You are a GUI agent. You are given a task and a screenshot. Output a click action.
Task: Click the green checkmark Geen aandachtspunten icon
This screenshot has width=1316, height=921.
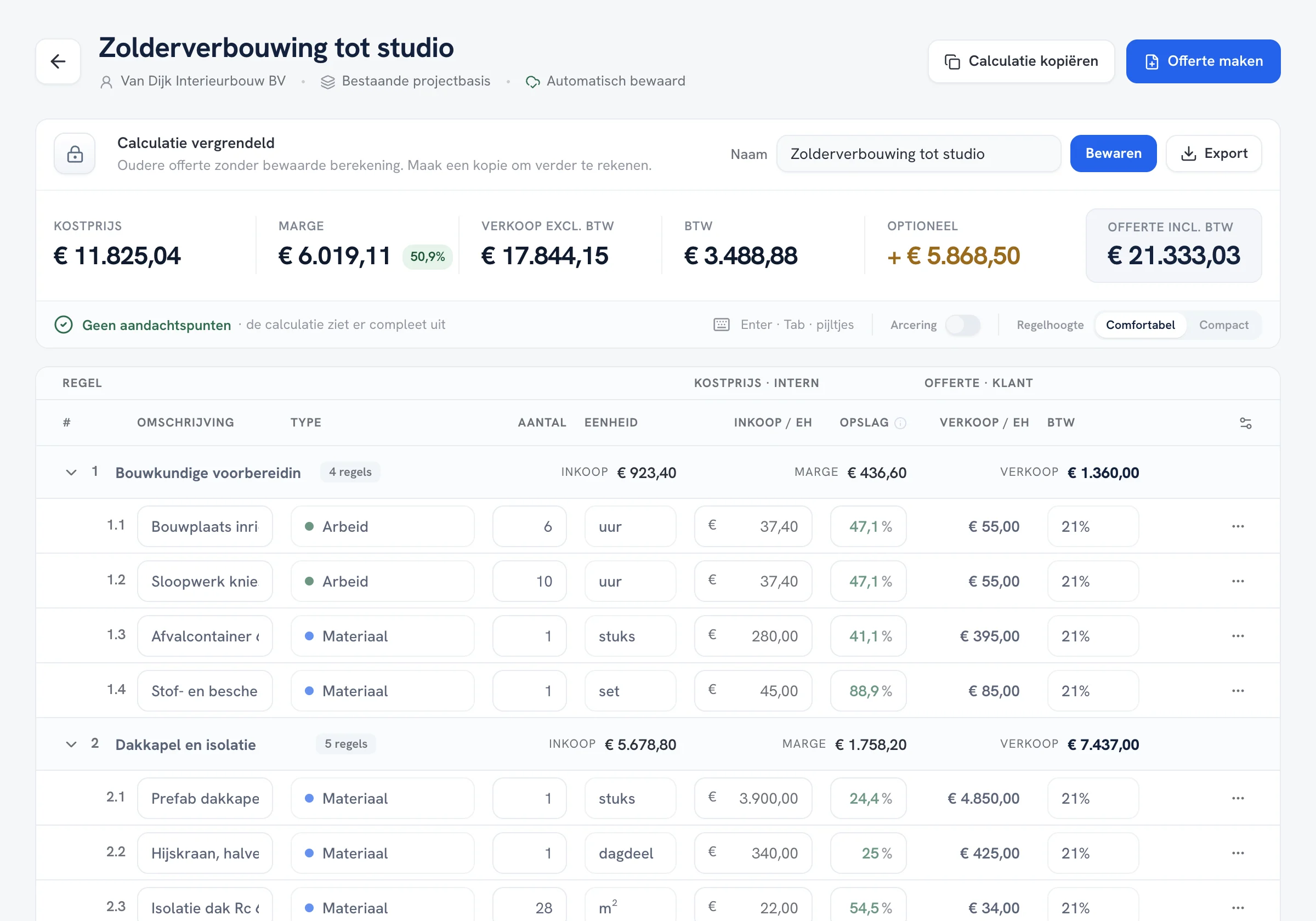63,325
